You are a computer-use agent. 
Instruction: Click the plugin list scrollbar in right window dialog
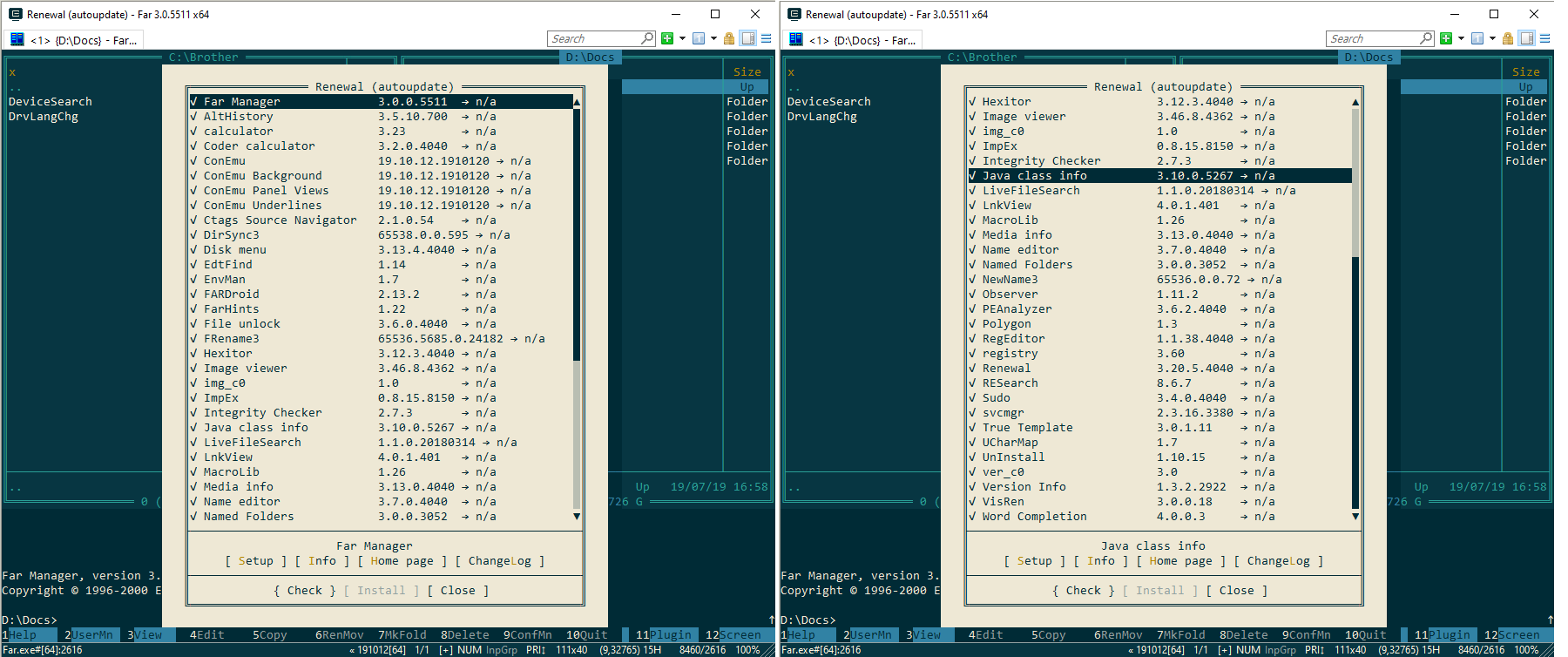point(1355,383)
